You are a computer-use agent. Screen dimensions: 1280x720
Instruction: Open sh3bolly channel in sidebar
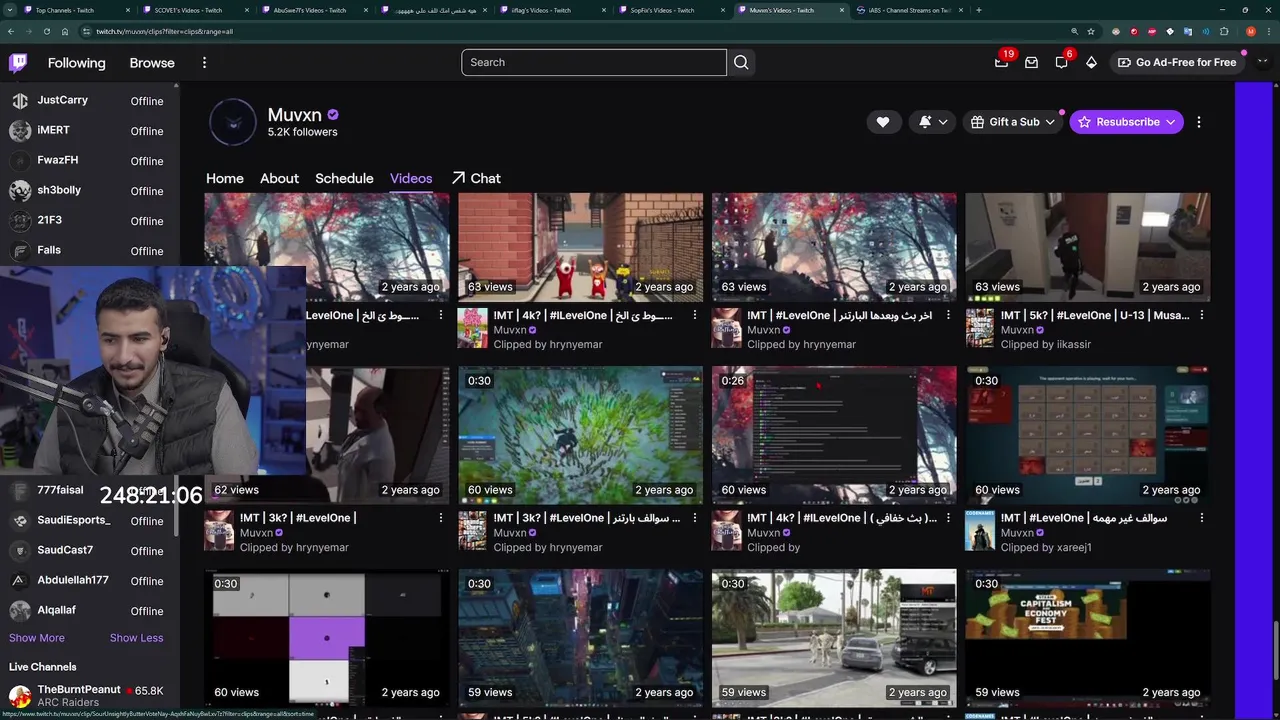[x=88, y=191]
